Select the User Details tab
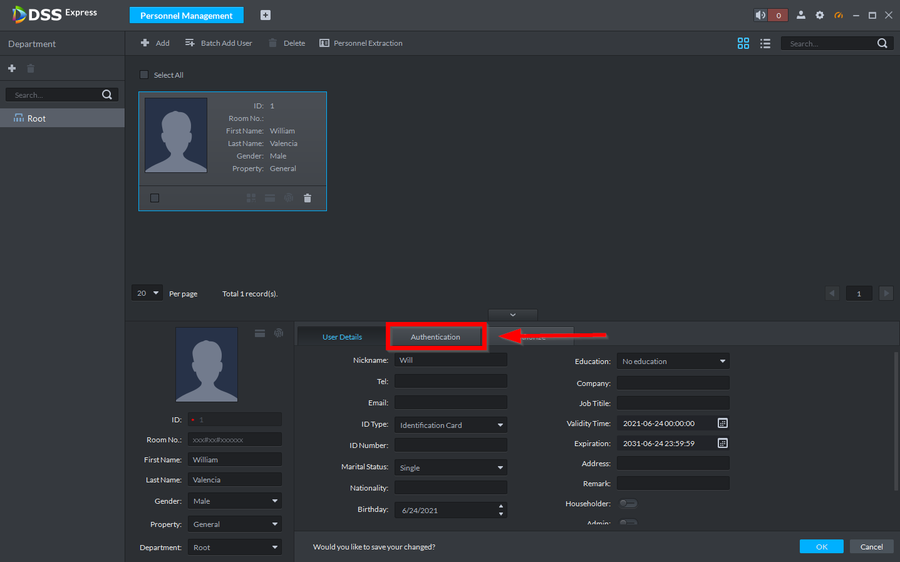 pyautogui.click(x=342, y=337)
